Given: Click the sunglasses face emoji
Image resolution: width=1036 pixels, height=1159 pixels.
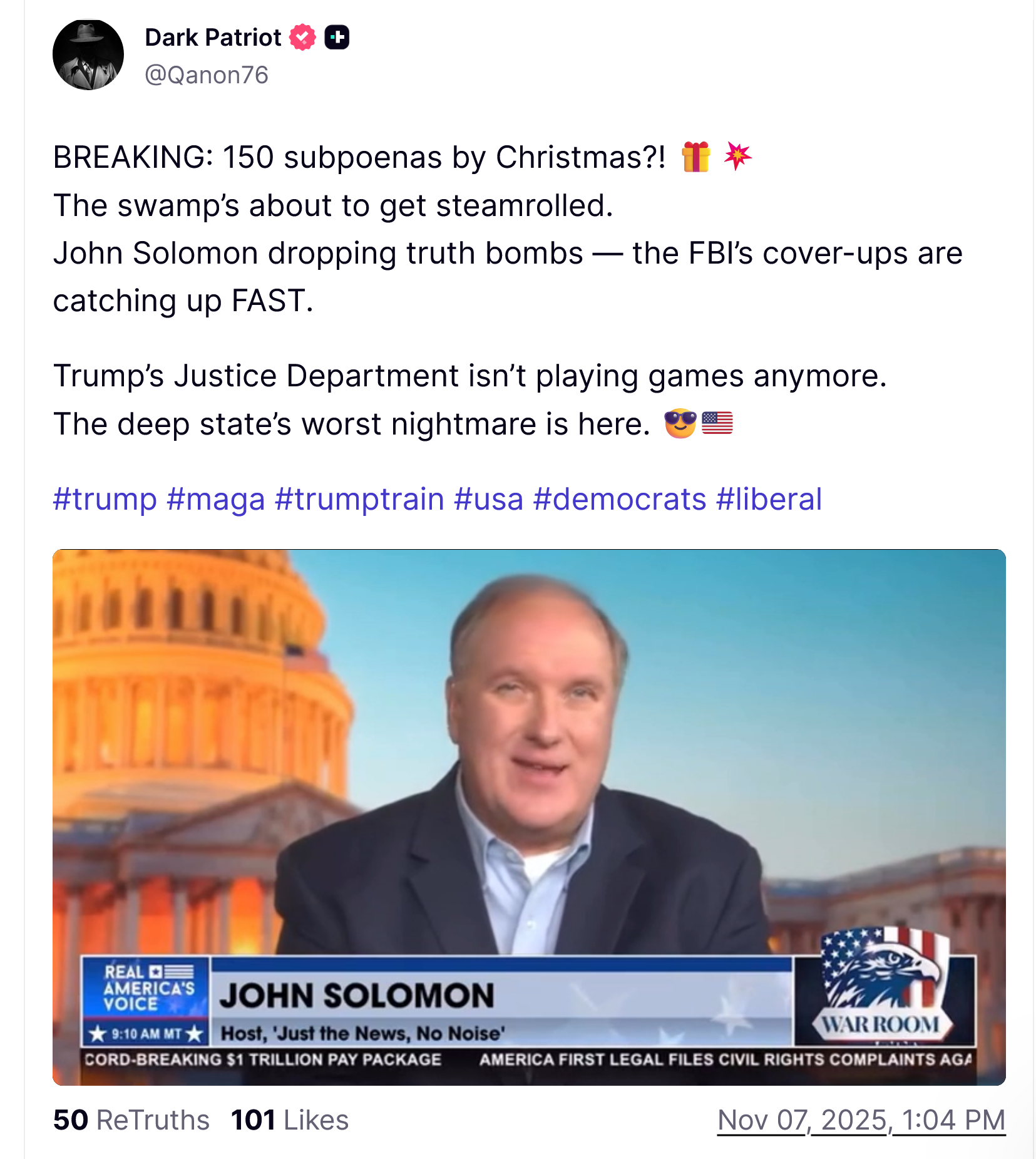Looking at the screenshot, I should 680,424.
